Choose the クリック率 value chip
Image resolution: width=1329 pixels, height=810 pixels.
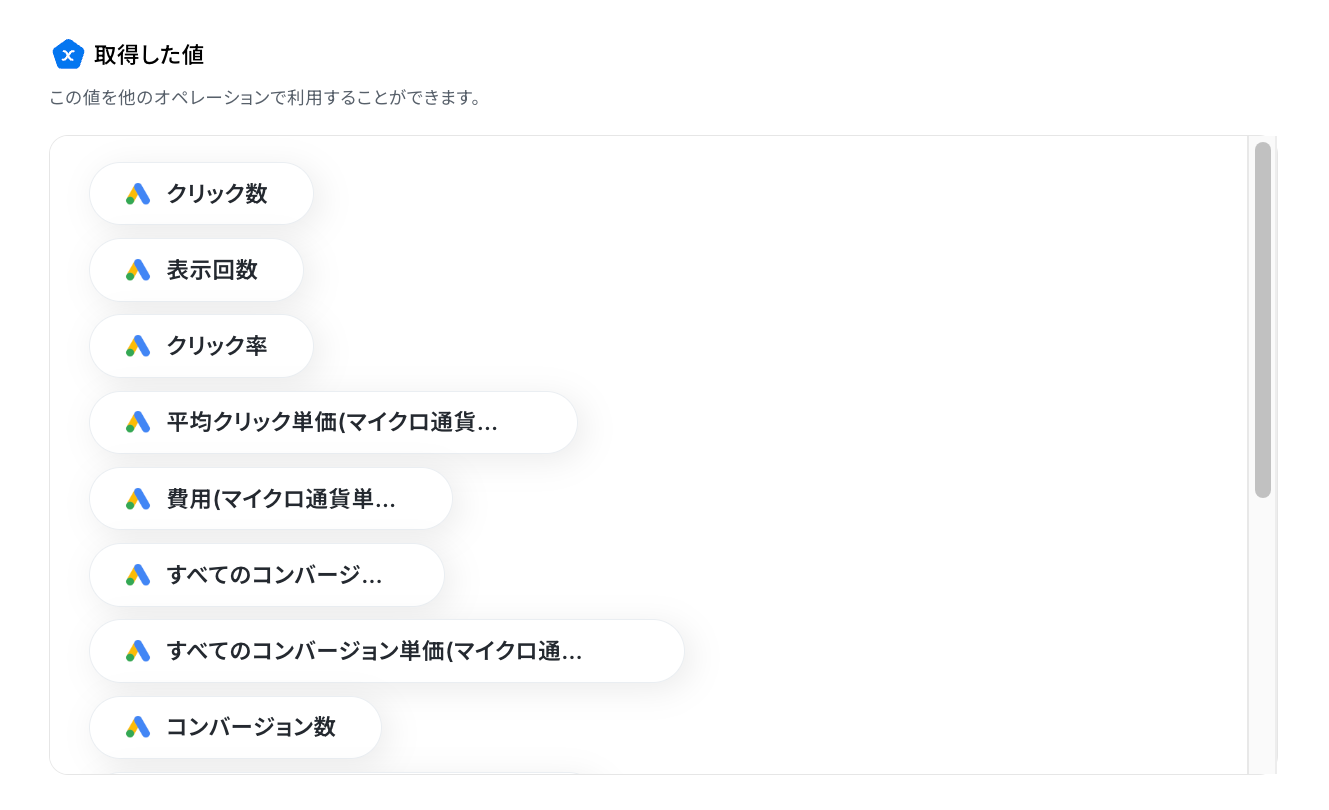coord(201,346)
